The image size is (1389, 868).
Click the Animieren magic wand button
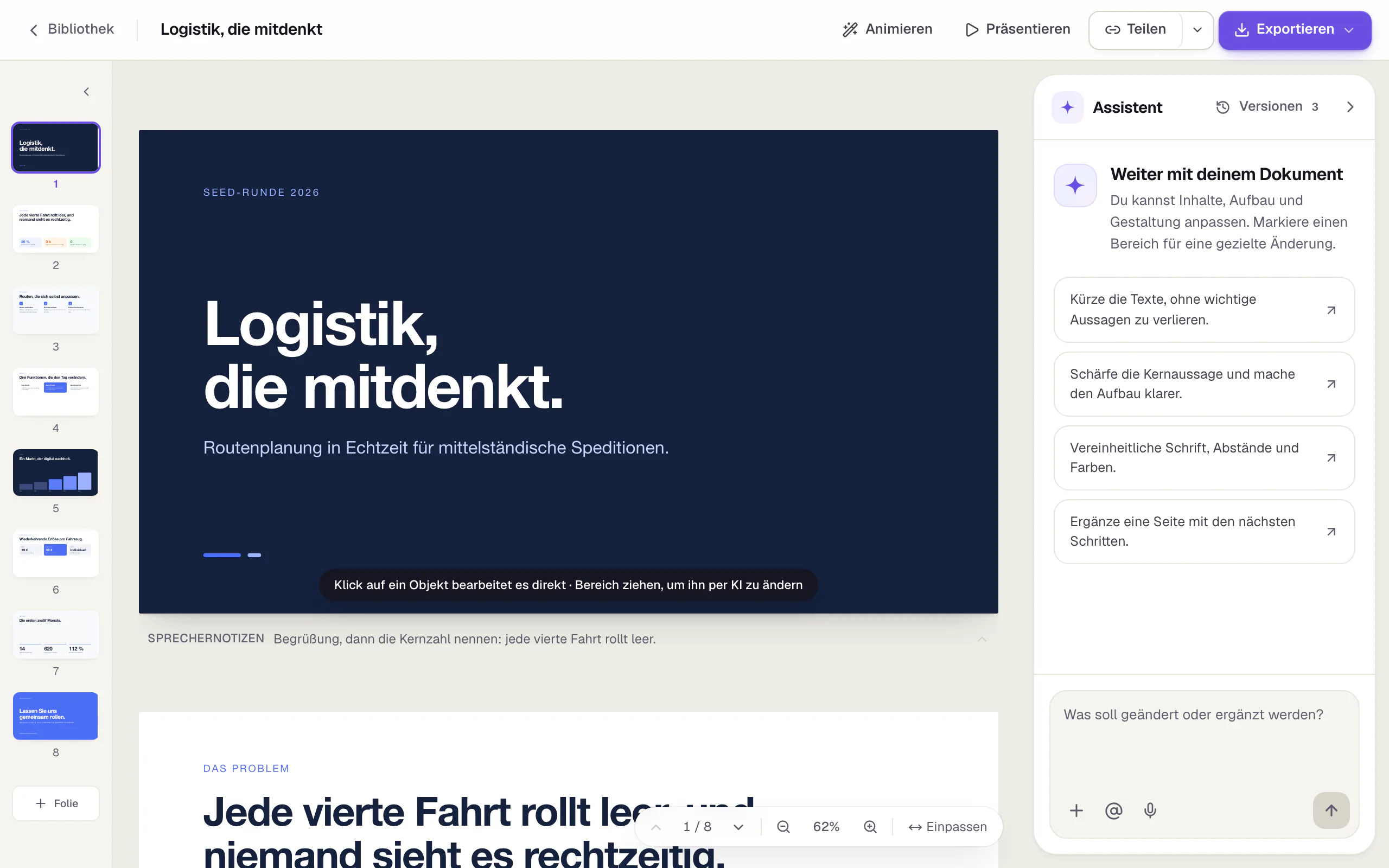click(x=887, y=29)
